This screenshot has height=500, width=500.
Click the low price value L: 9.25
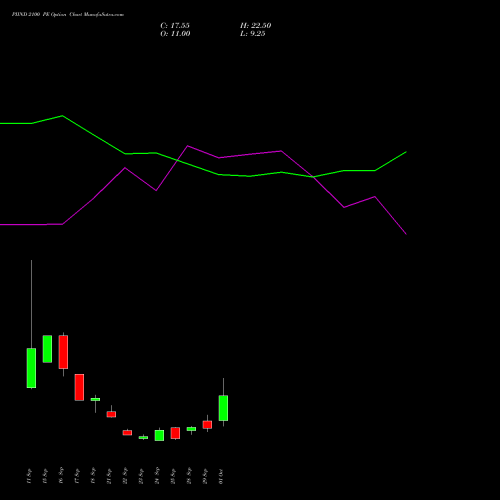[x=253, y=34]
